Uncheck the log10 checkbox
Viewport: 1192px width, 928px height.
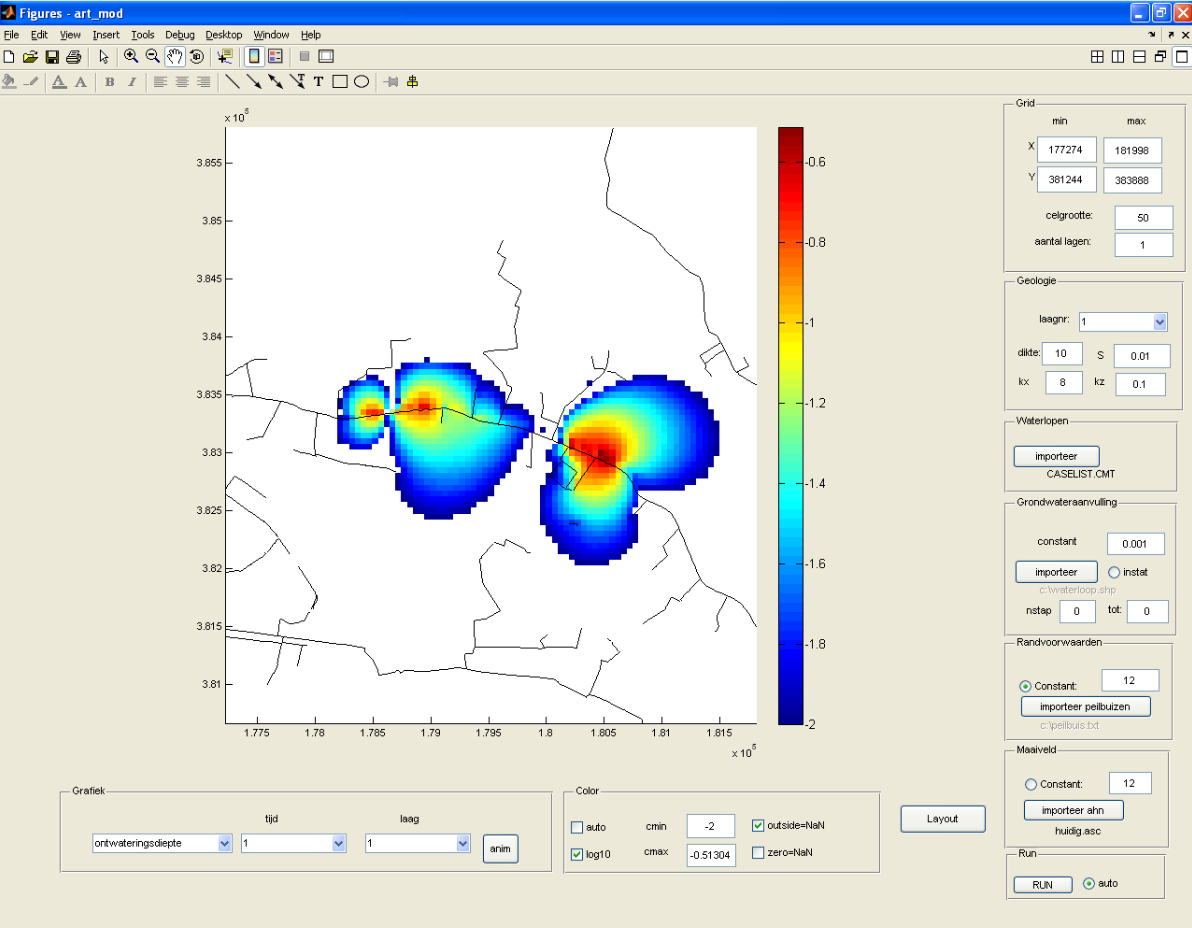[x=577, y=854]
